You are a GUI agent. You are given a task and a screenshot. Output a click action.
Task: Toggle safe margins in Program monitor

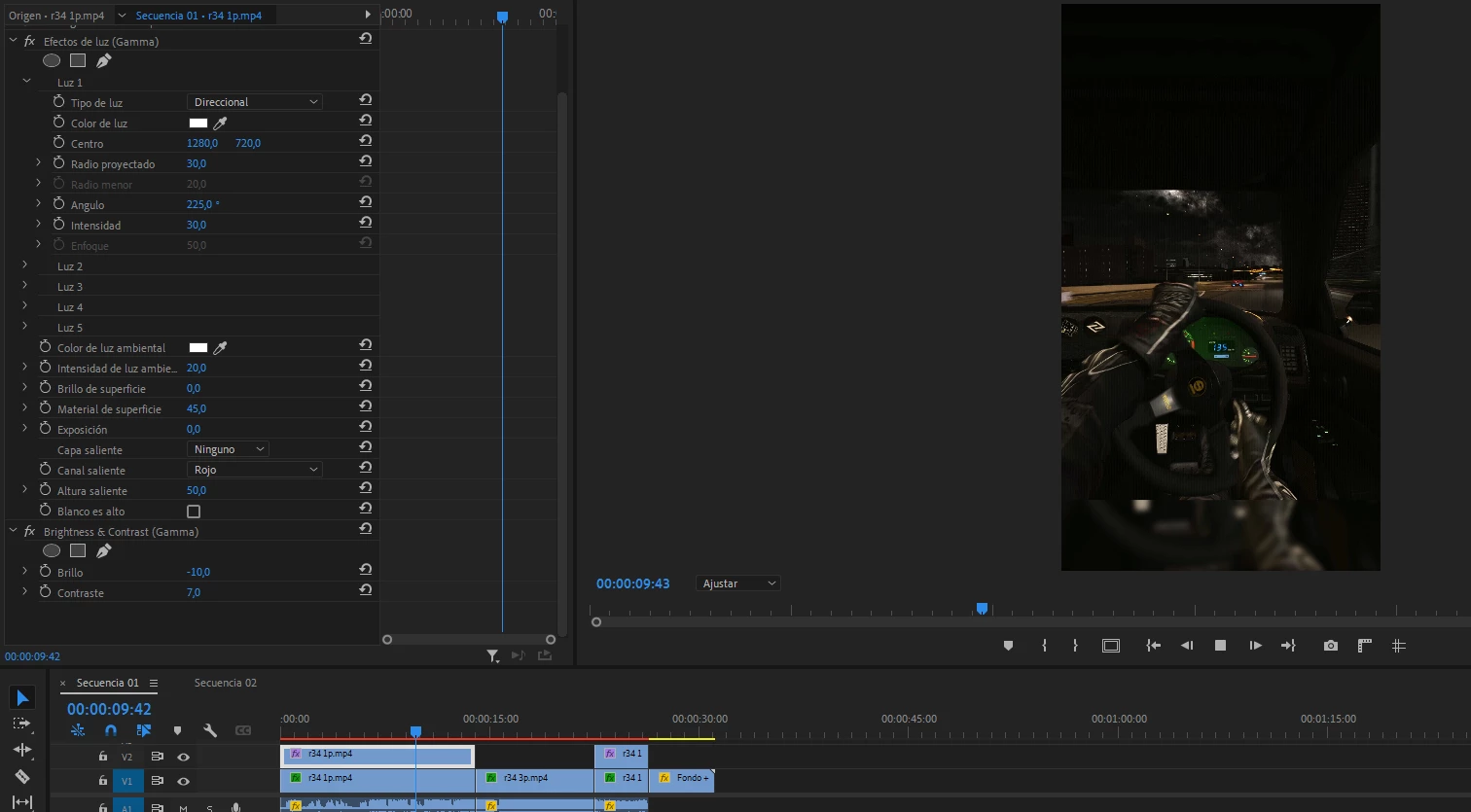point(1111,646)
